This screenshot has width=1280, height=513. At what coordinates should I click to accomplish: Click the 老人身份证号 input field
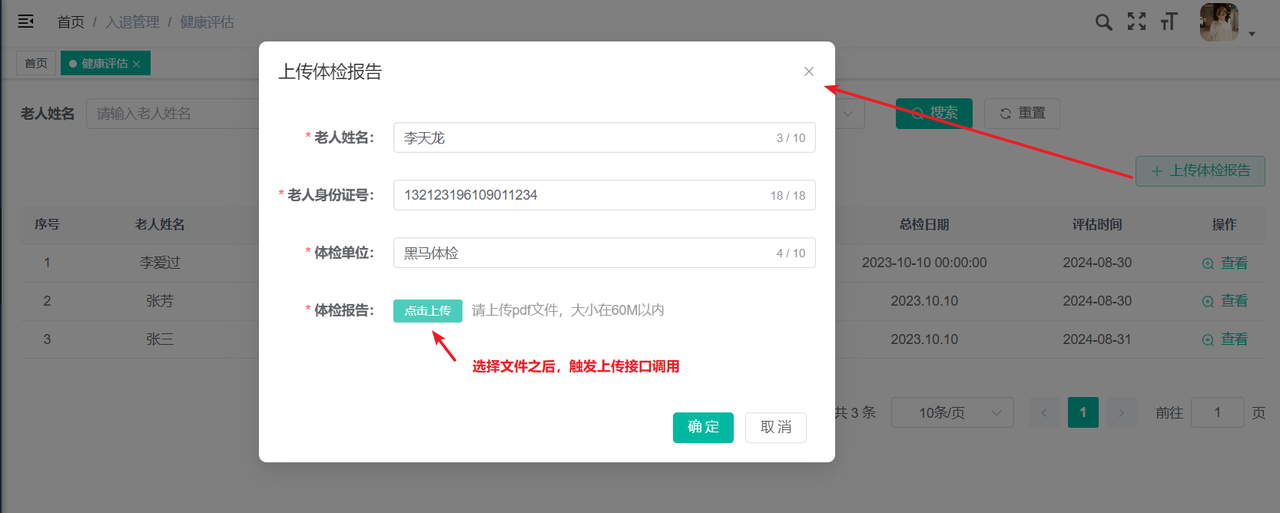tap(604, 195)
